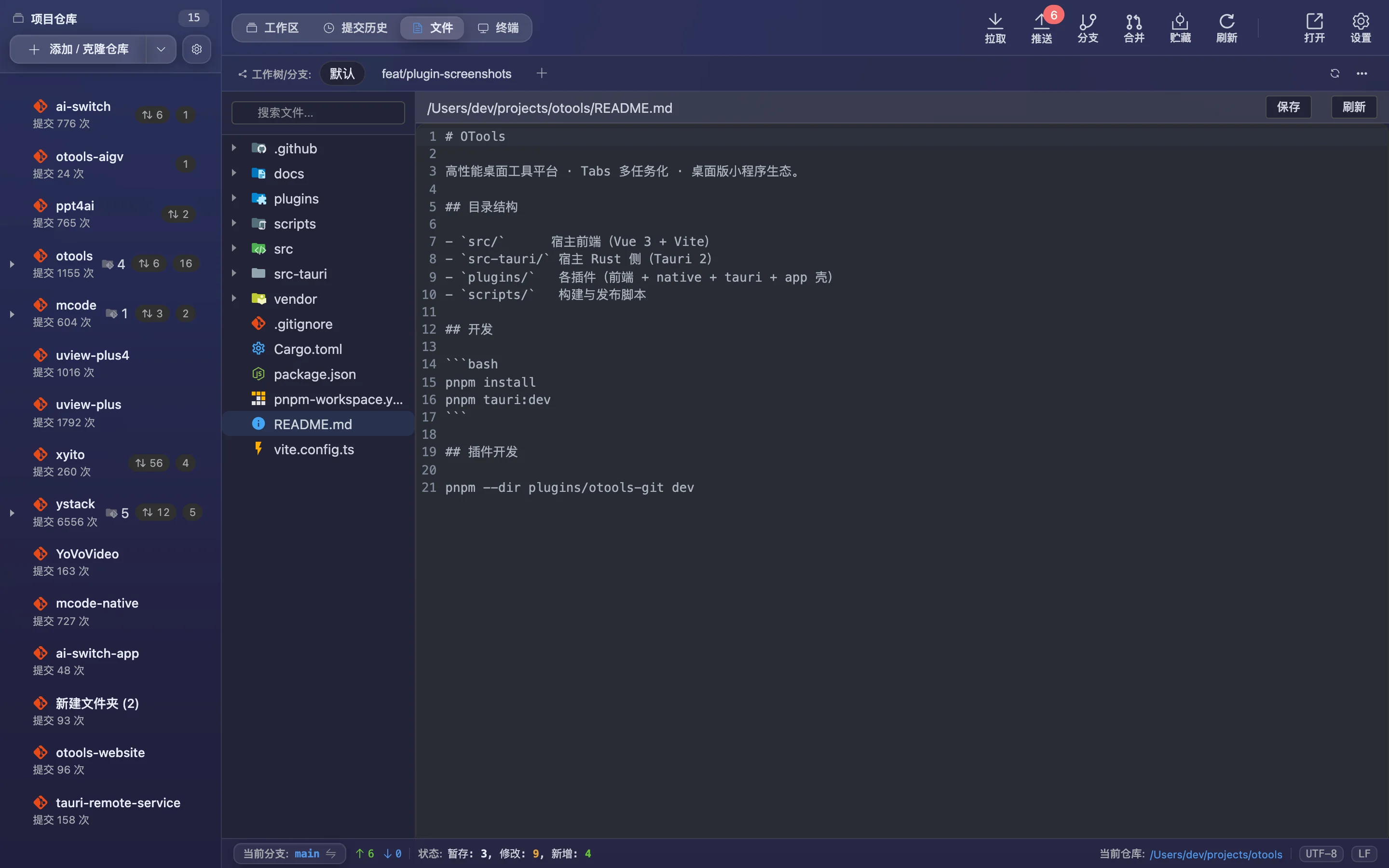Expand the src-tauri folder
The width and height of the screenshot is (1389, 868).
[234, 273]
